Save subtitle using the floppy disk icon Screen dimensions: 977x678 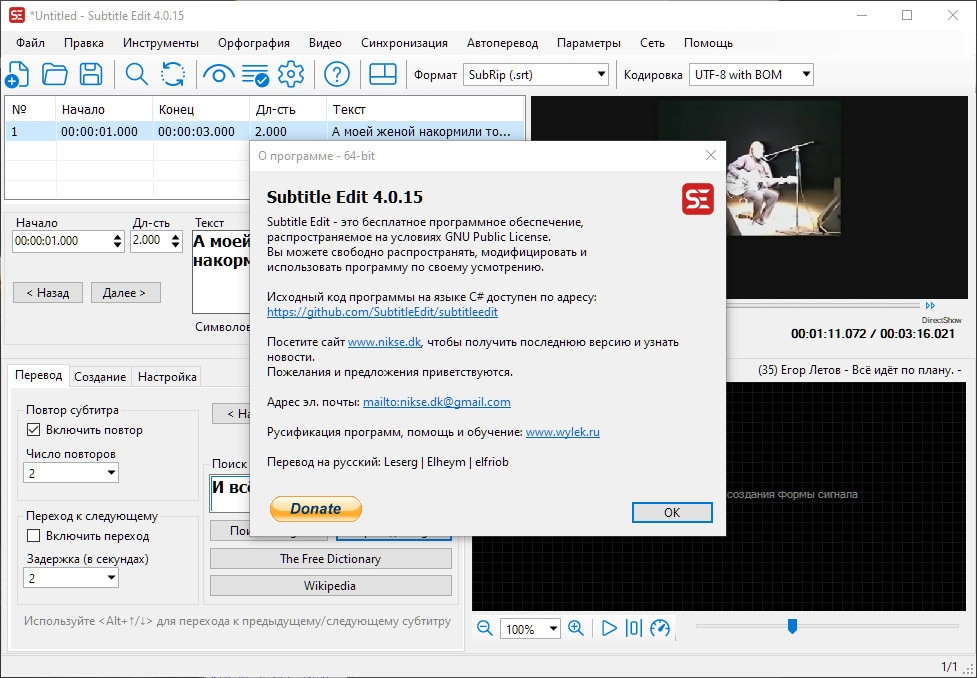click(91, 75)
